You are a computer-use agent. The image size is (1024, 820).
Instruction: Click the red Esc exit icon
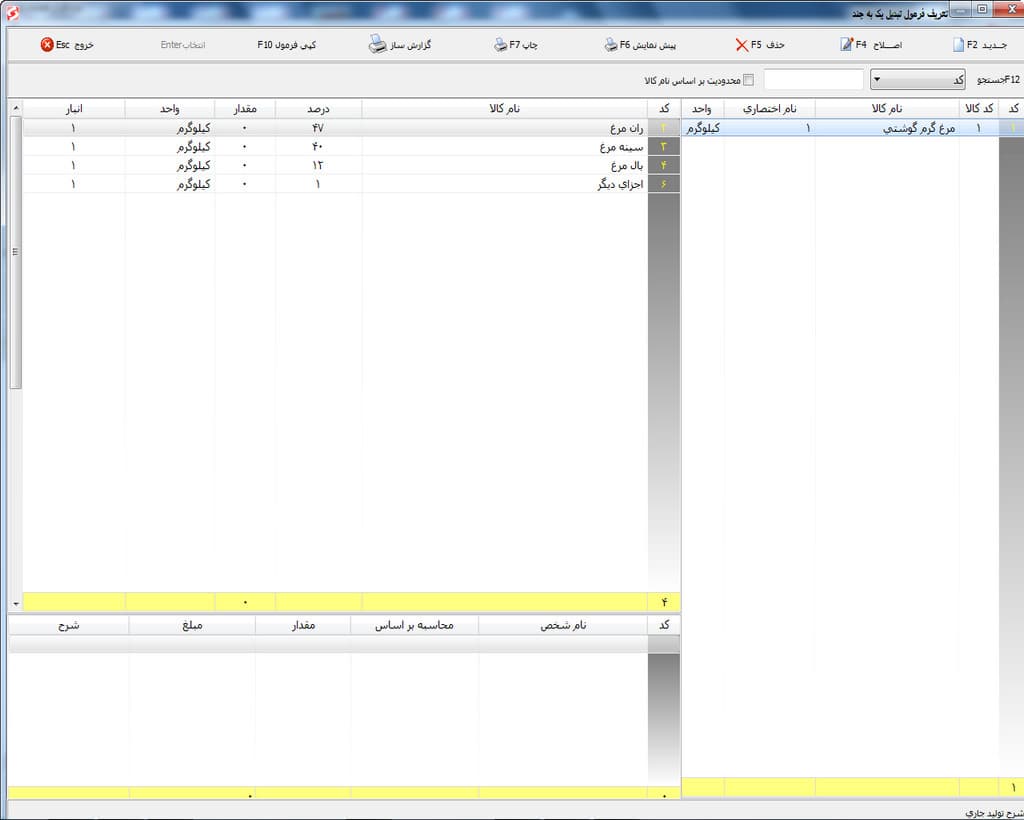click(47, 44)
